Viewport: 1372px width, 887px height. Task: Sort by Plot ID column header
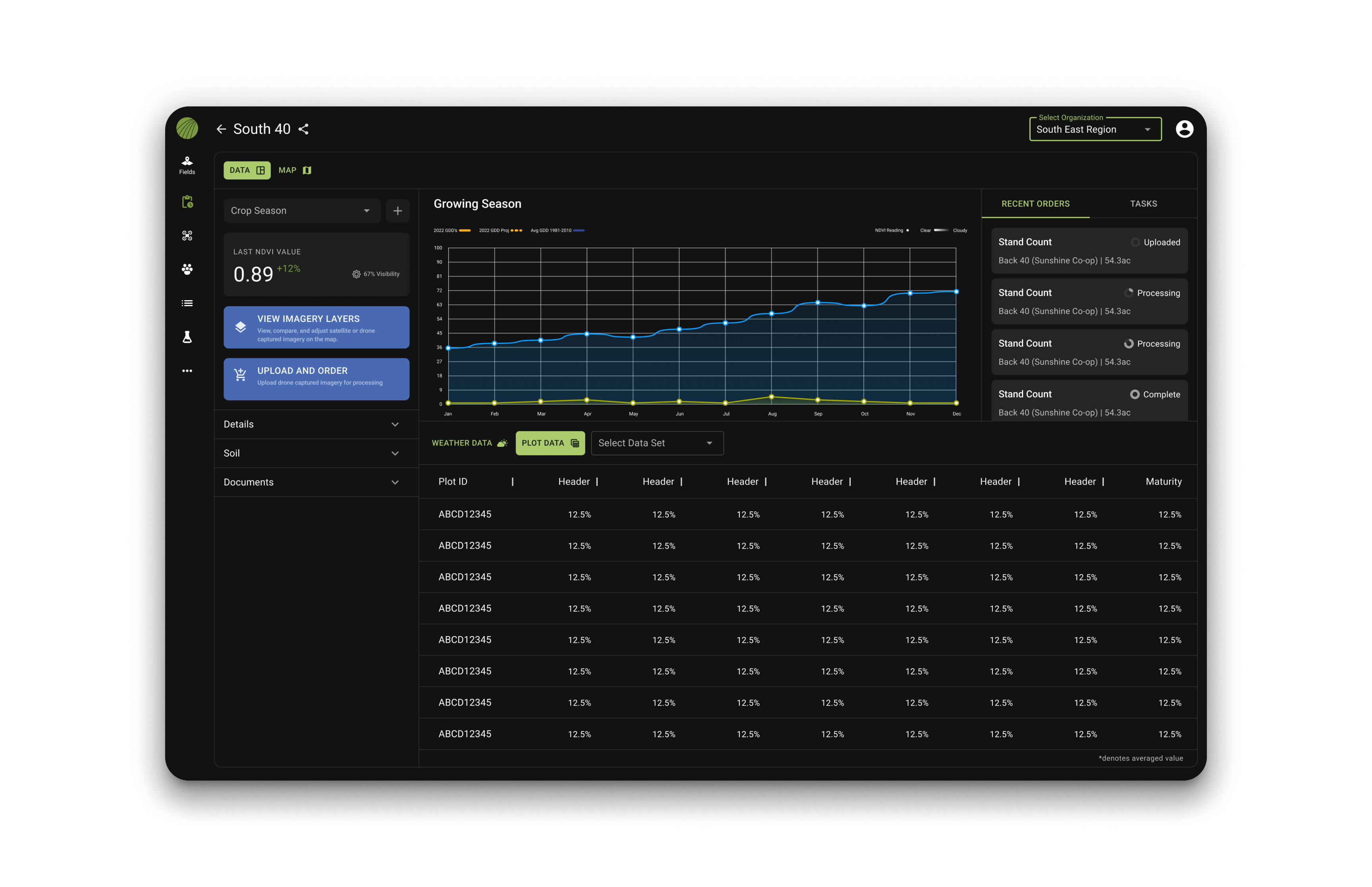pos(453,482)
